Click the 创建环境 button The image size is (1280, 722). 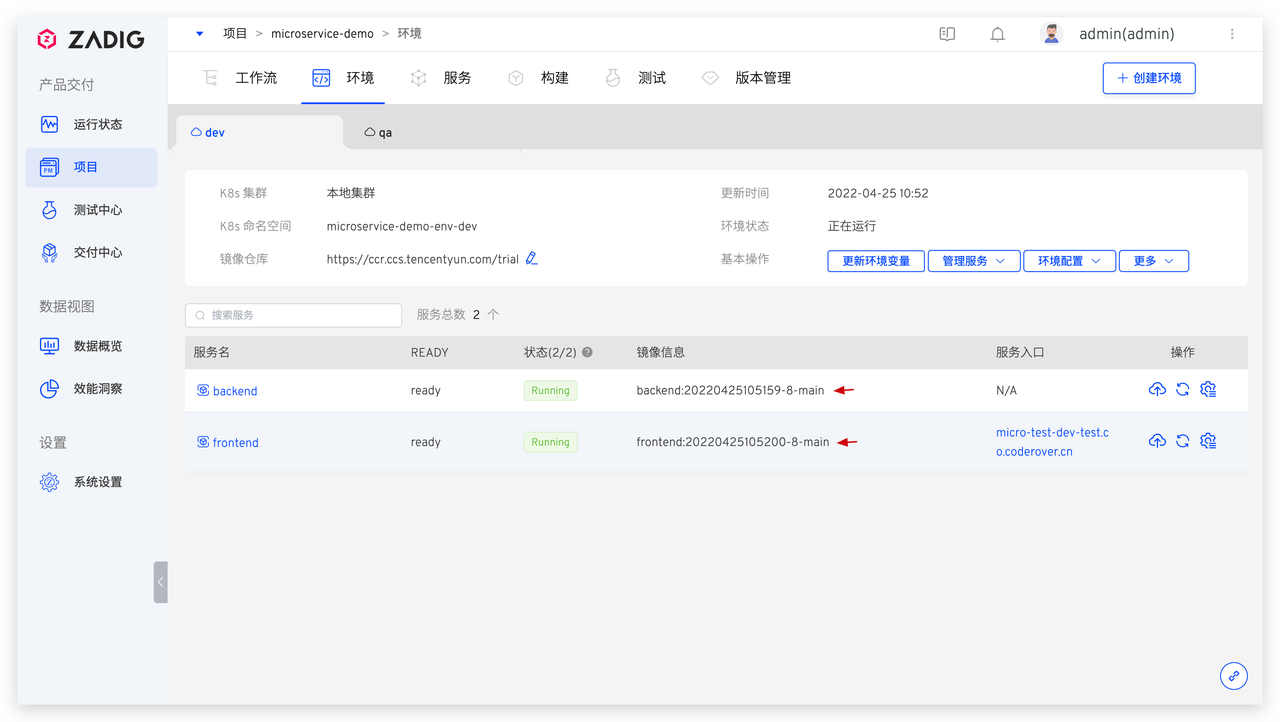coord(1149,78)
